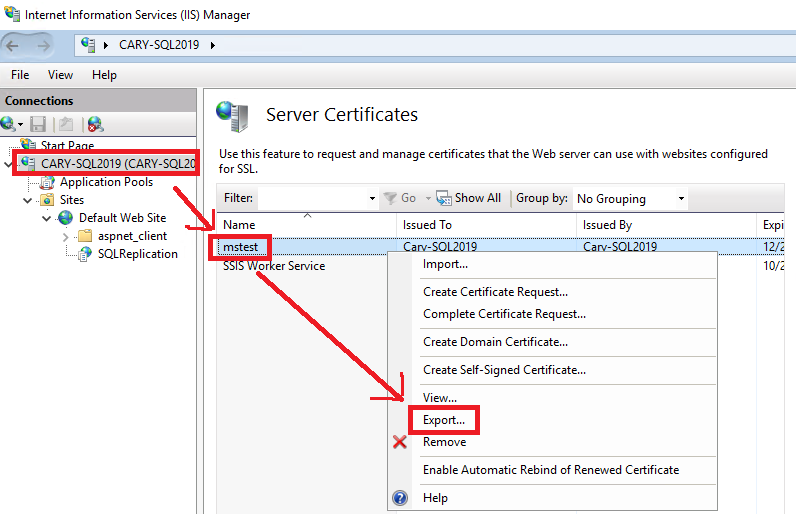The width and height of the screenshot is (796, 514).
Task: Click the Up folder icon in Connections toolbar
Action: coord(66,124)
